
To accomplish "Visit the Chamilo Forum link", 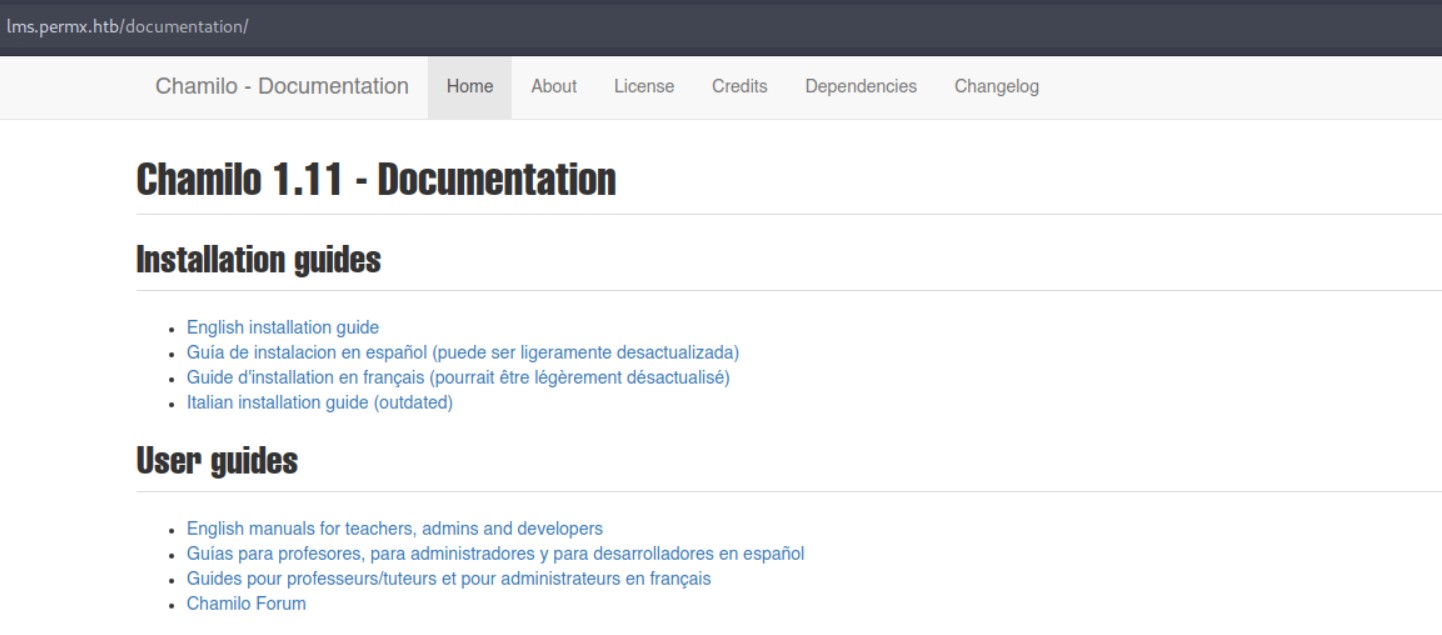I will click(246, 603).
